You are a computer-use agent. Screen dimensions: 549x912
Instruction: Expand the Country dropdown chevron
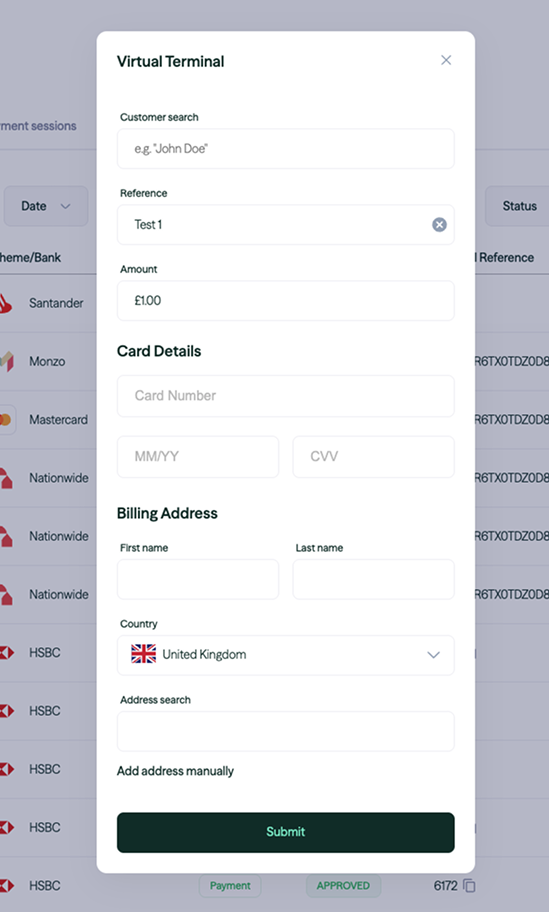[433, 655]
